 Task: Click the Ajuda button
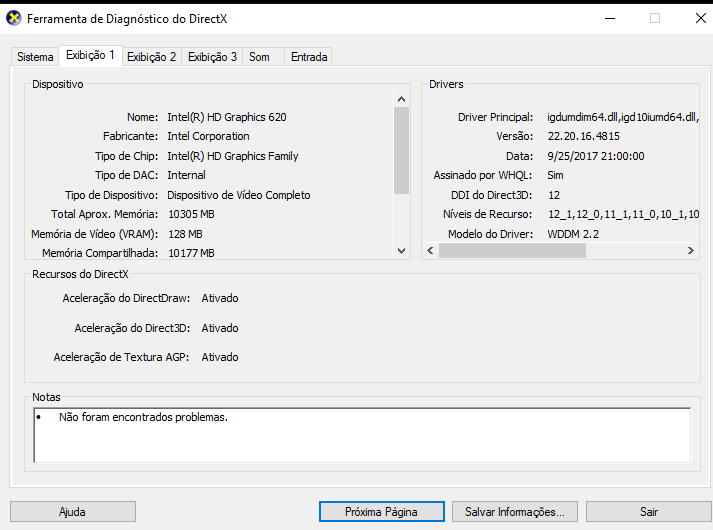[72, 511]
